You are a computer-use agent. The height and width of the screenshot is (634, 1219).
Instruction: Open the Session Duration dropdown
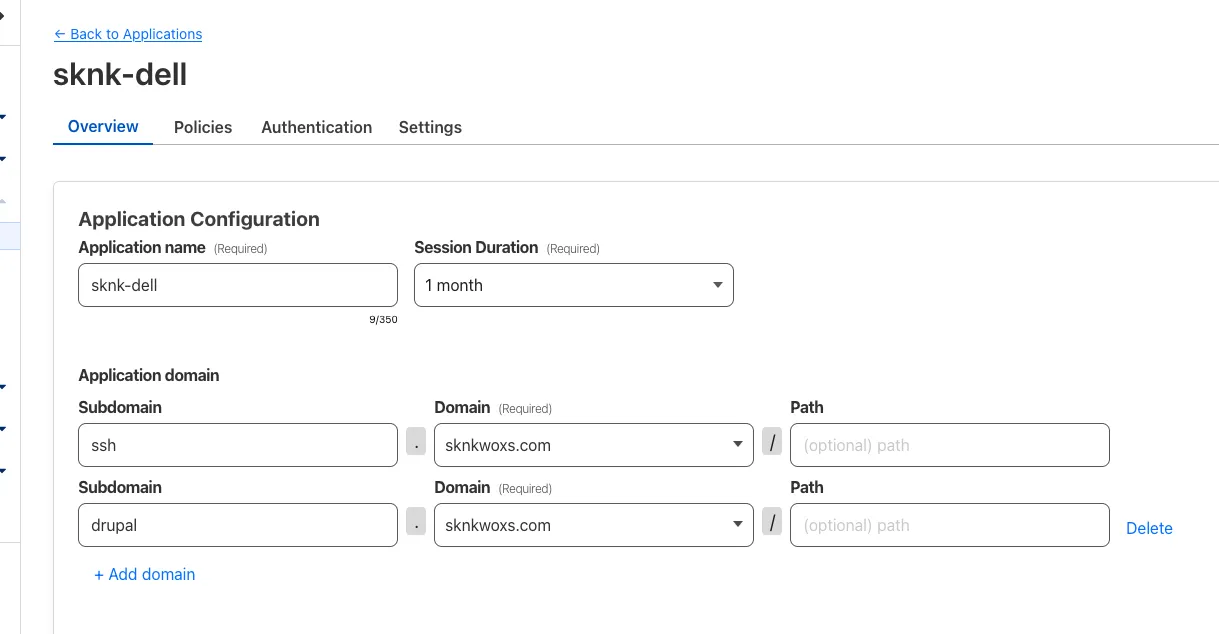pyautogui.click(x=573, y=285)
